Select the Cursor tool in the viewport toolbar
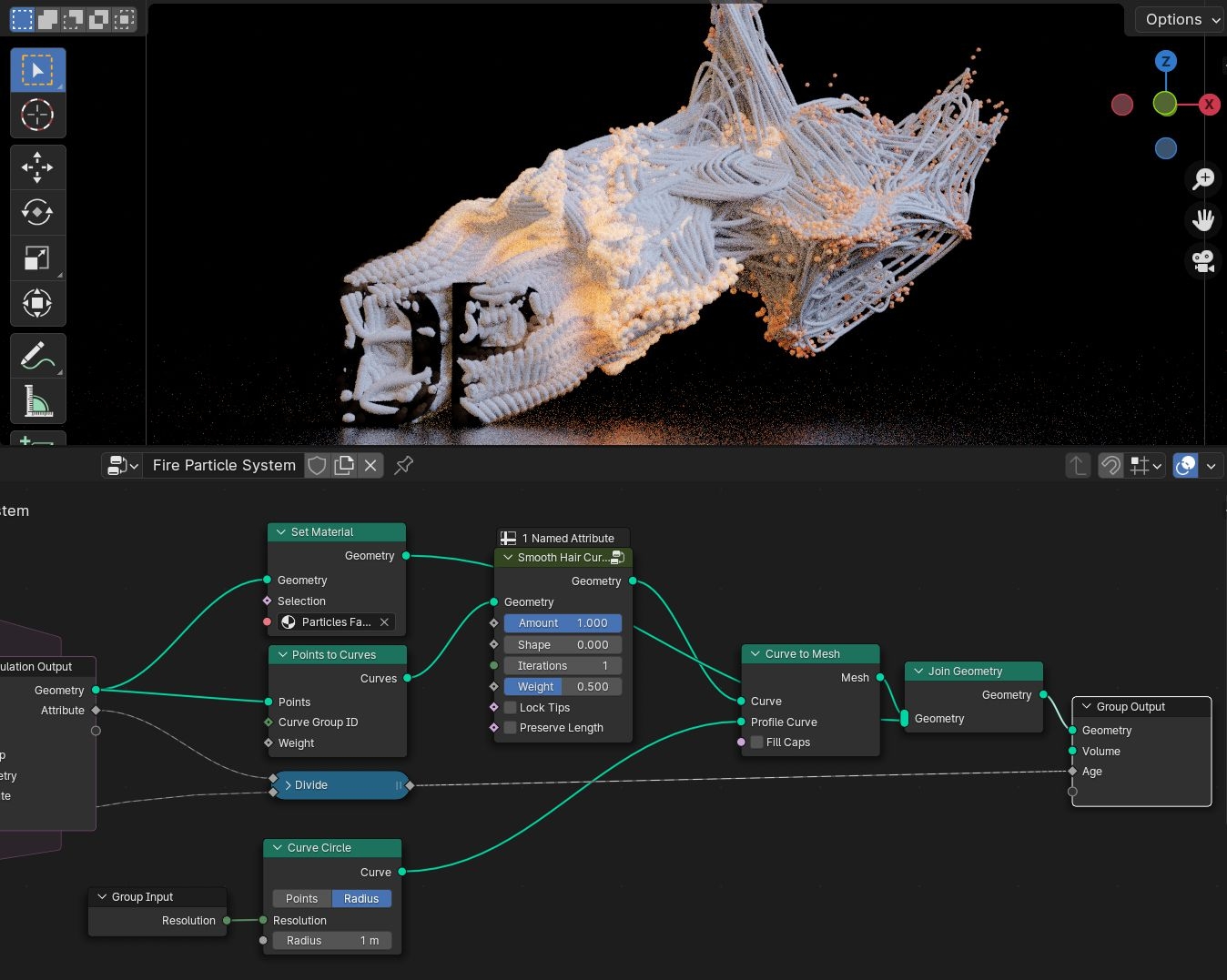Image resolution: width=1227 pixels, height=980 pixels. [37, 115]
